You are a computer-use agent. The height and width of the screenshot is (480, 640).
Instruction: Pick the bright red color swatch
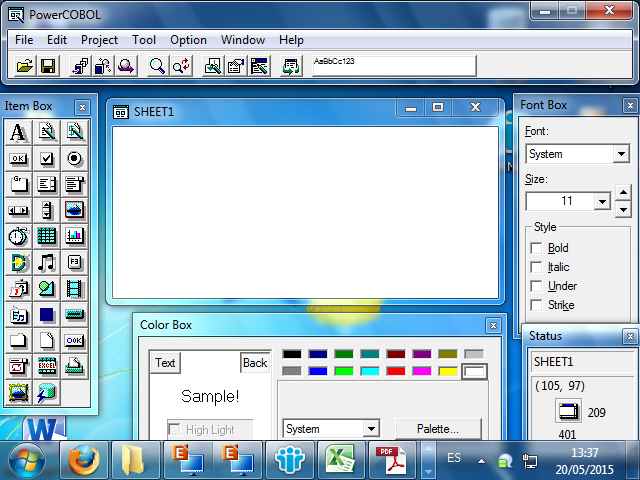396,371
